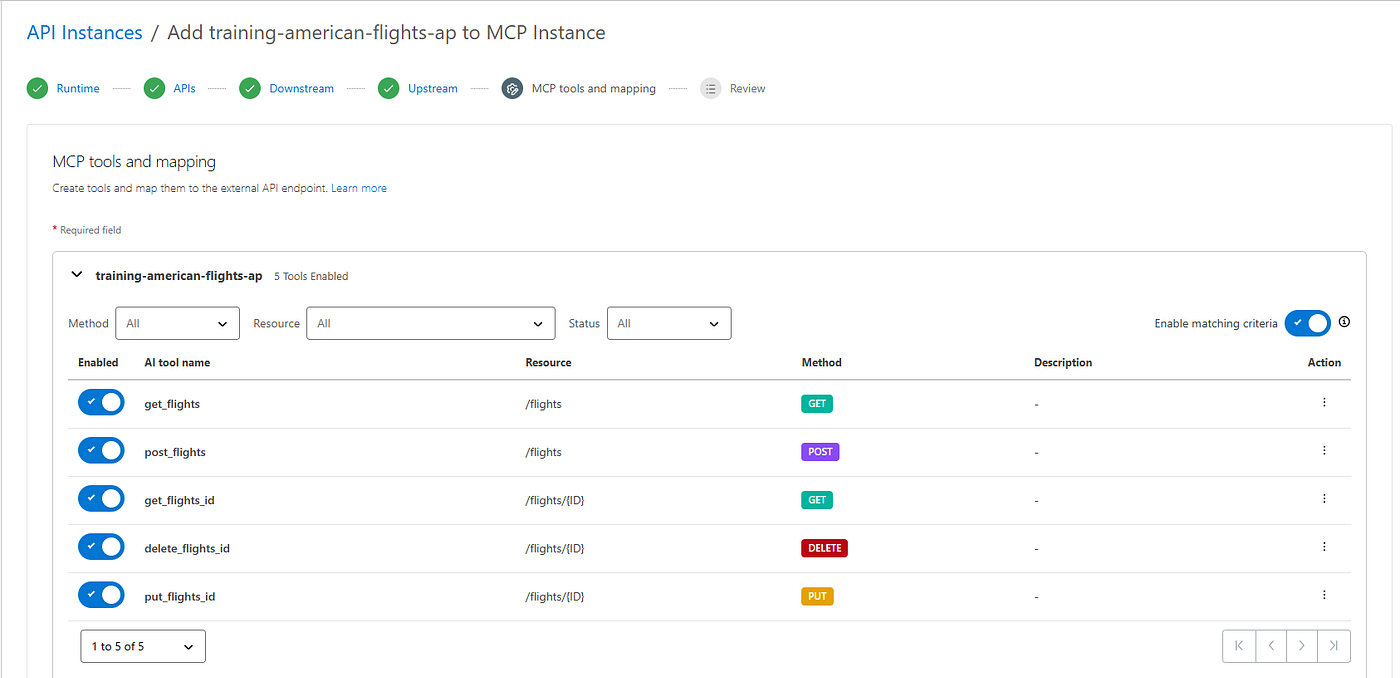Click the put_flights_id tool name
This screenshot has height=678, width=1400.
pyautogui.click(x=180, y=596)
